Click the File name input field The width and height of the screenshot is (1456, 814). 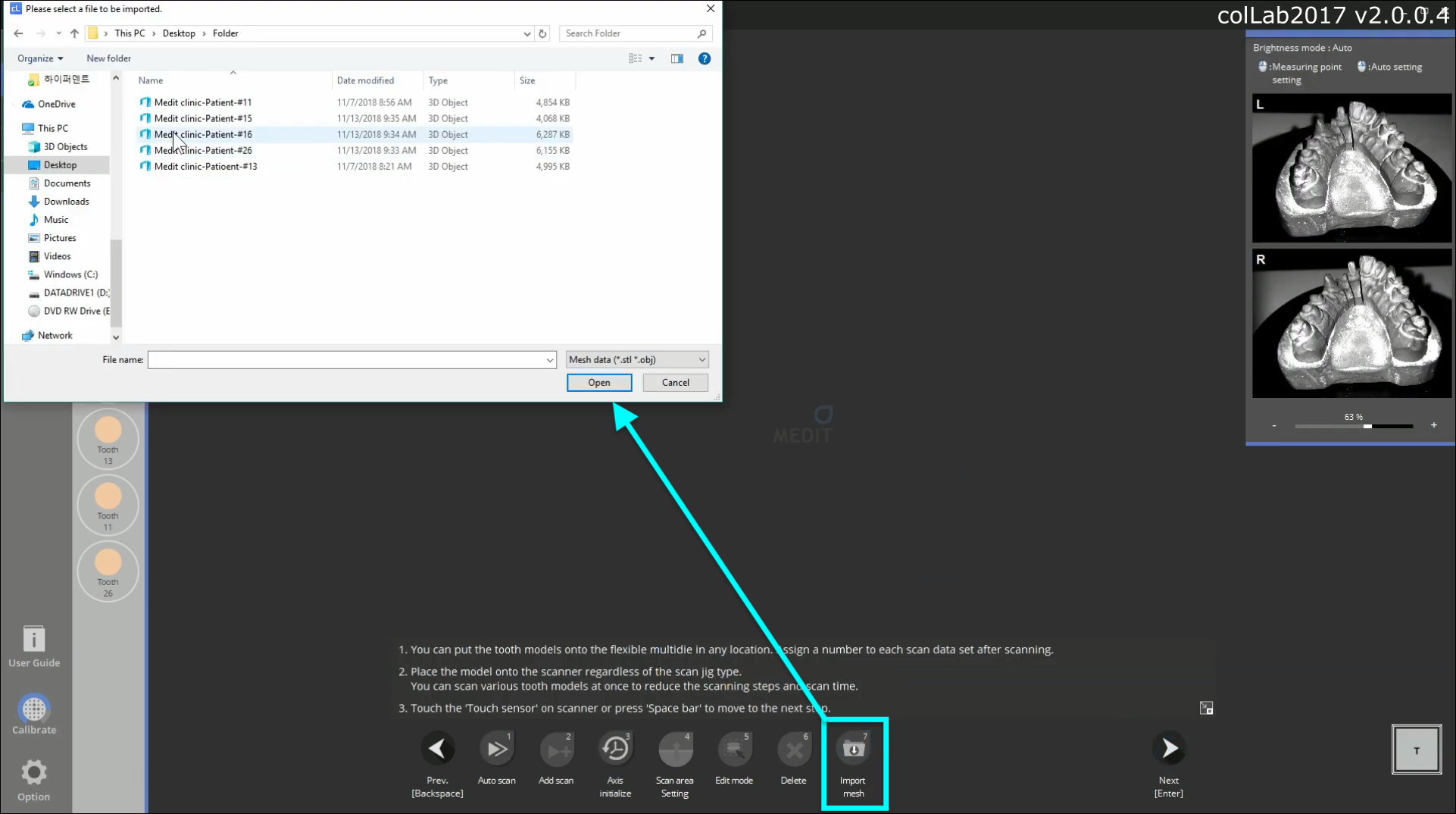pos(352,360)
